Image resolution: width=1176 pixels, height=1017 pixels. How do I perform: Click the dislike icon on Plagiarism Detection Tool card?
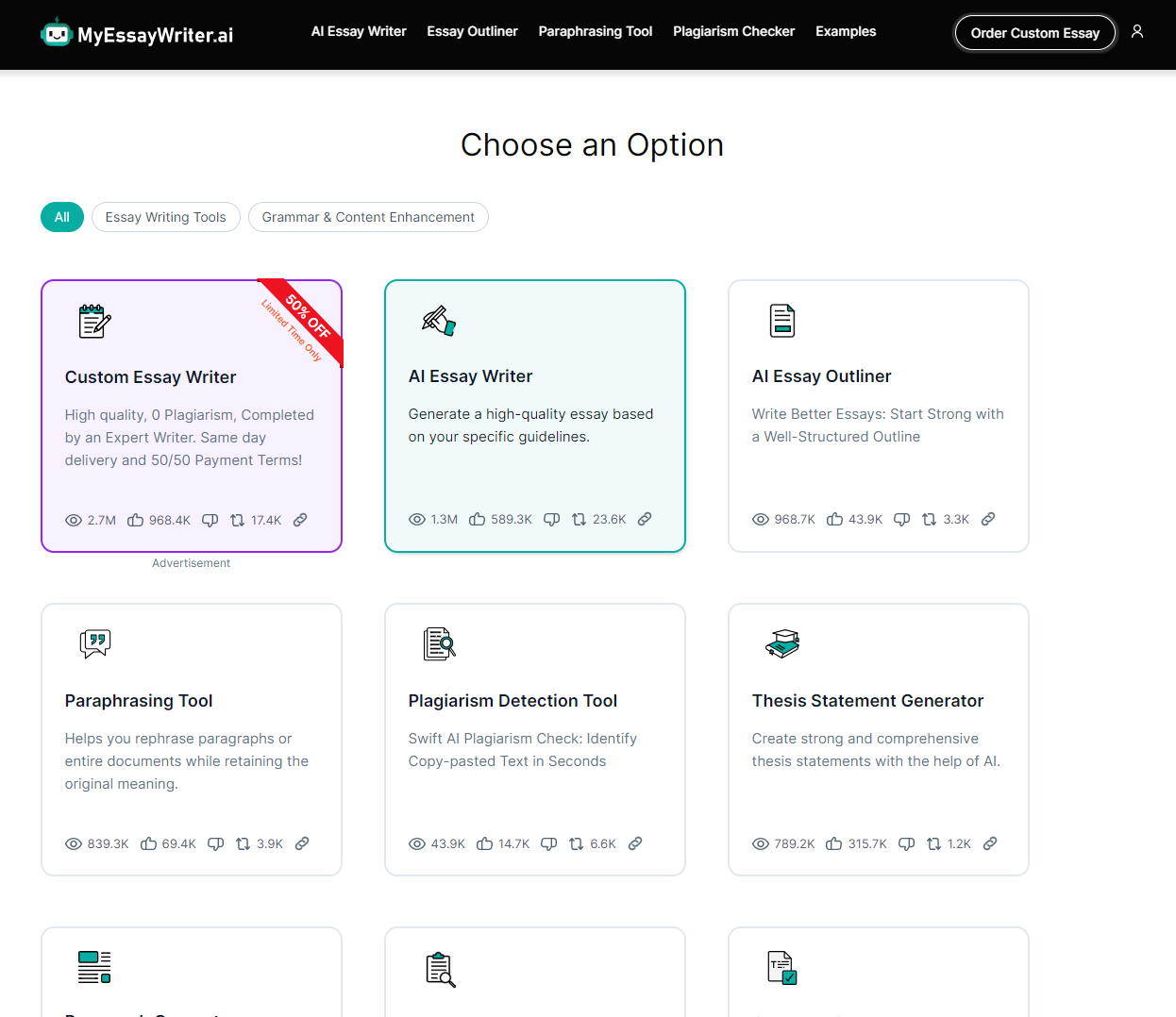tap(548, 844)
